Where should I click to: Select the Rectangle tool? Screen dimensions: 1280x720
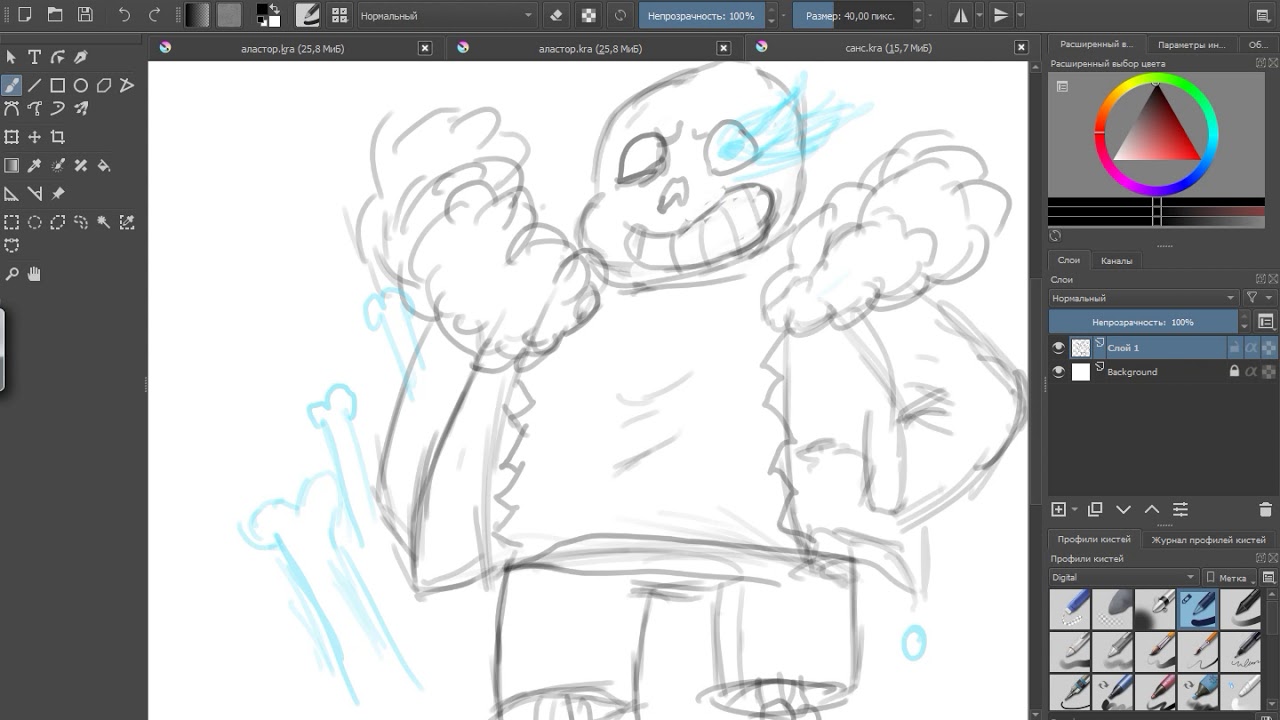pos(58,86)
